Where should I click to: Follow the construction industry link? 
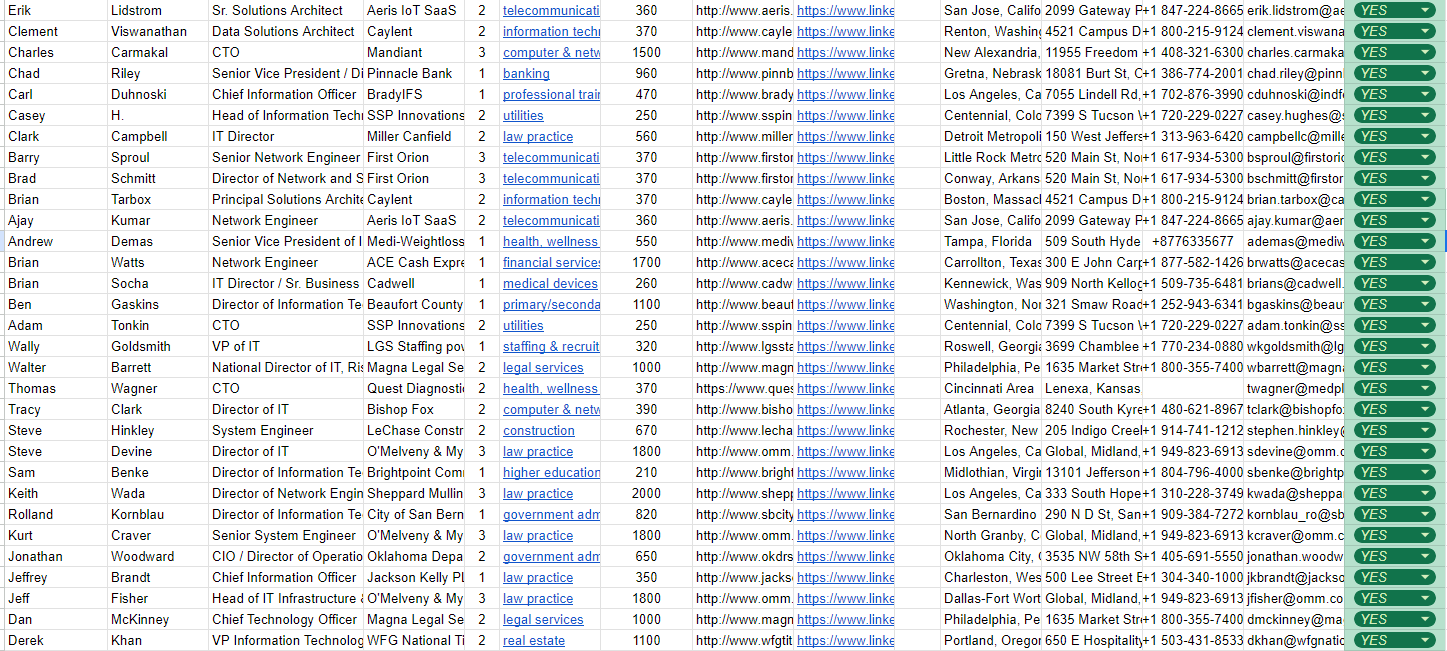[x=538, y=430]
